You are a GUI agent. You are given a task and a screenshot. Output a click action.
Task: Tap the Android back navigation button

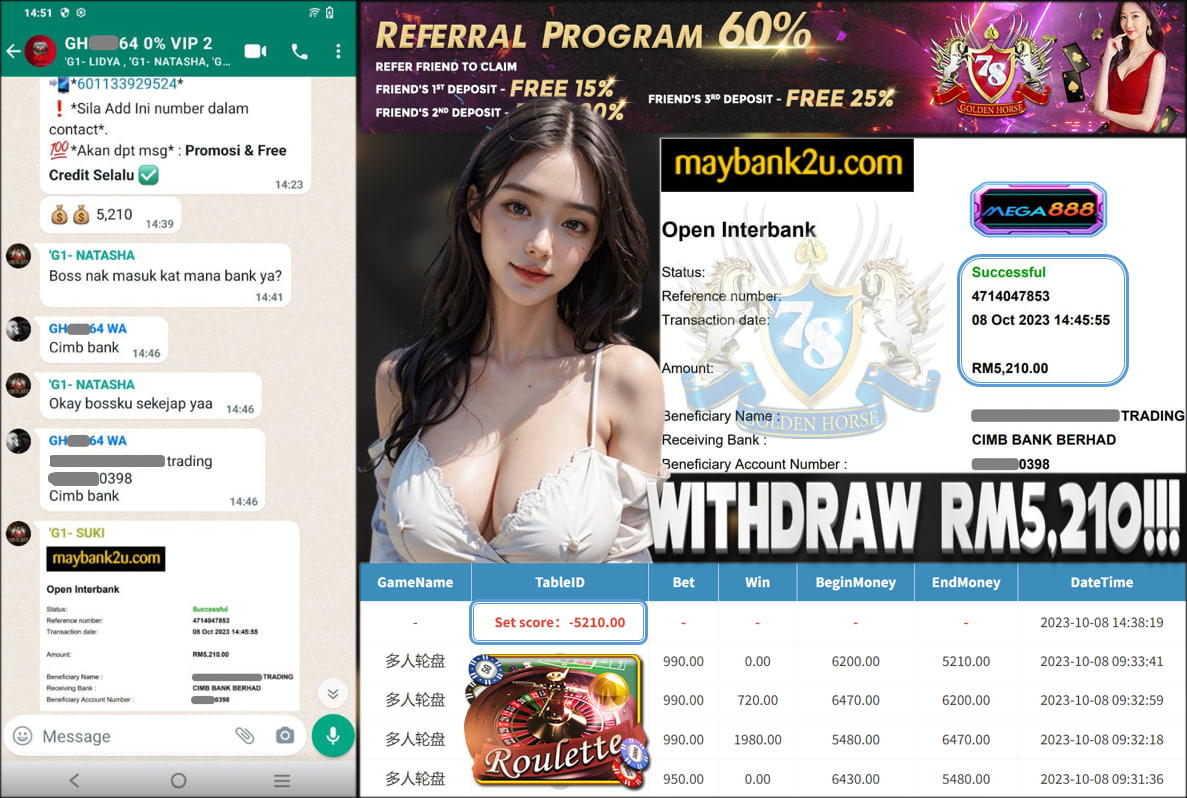74,780
